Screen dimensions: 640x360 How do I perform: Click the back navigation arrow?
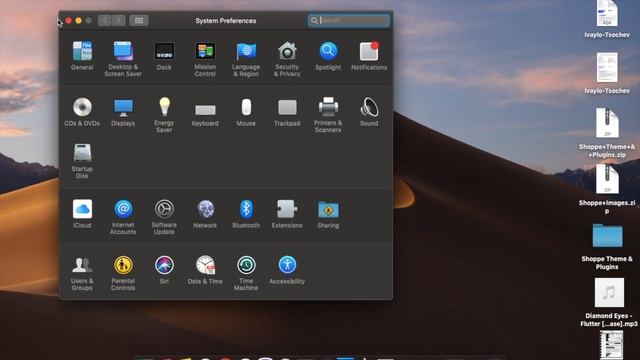tap(105, 20)
